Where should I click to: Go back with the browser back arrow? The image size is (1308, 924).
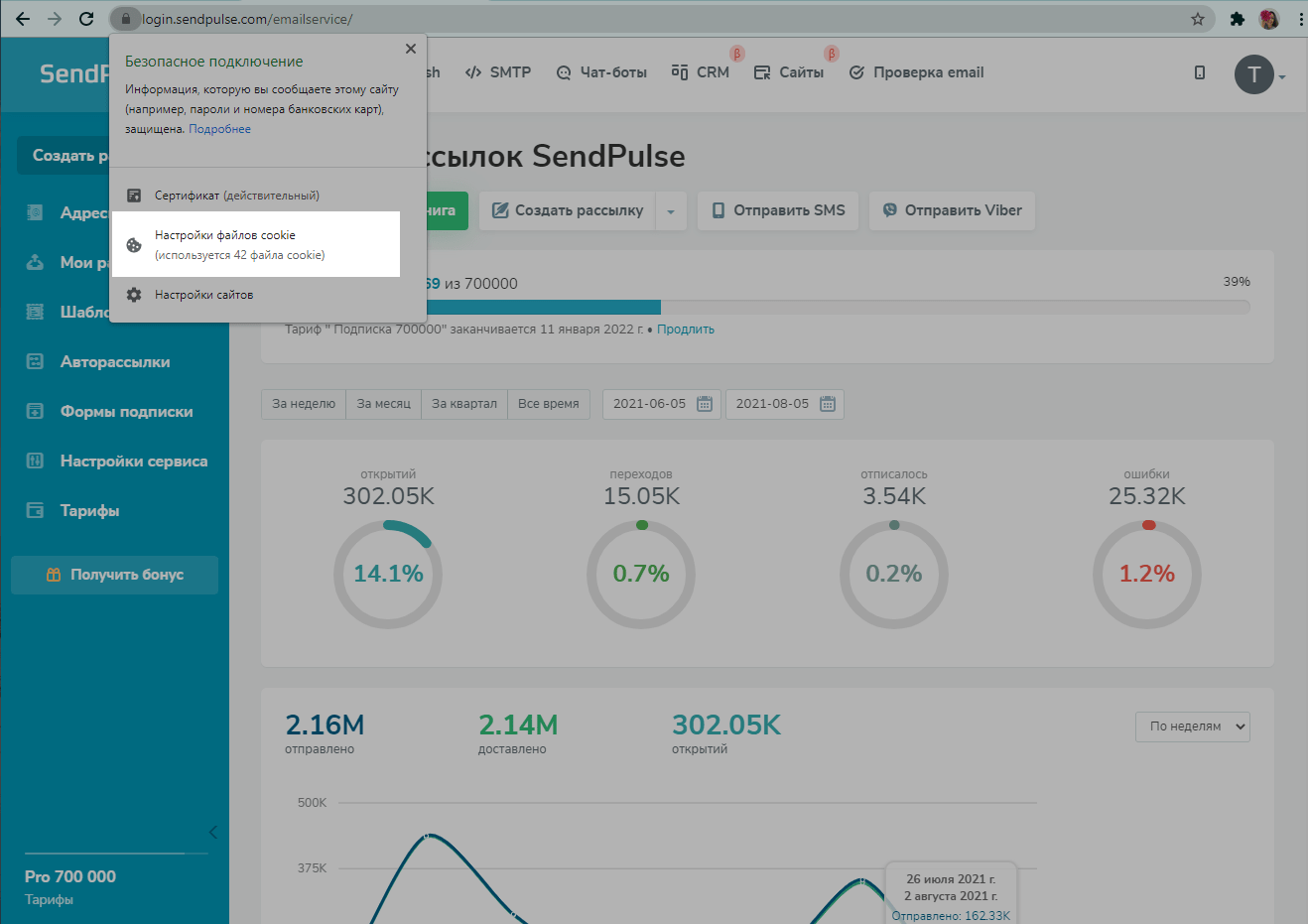coord(23,19)
